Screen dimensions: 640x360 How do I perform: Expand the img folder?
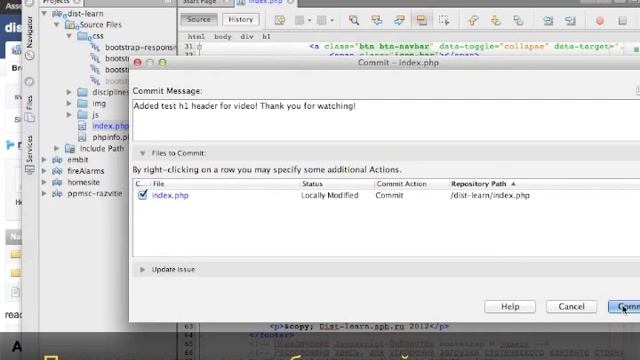coord(69,104)
